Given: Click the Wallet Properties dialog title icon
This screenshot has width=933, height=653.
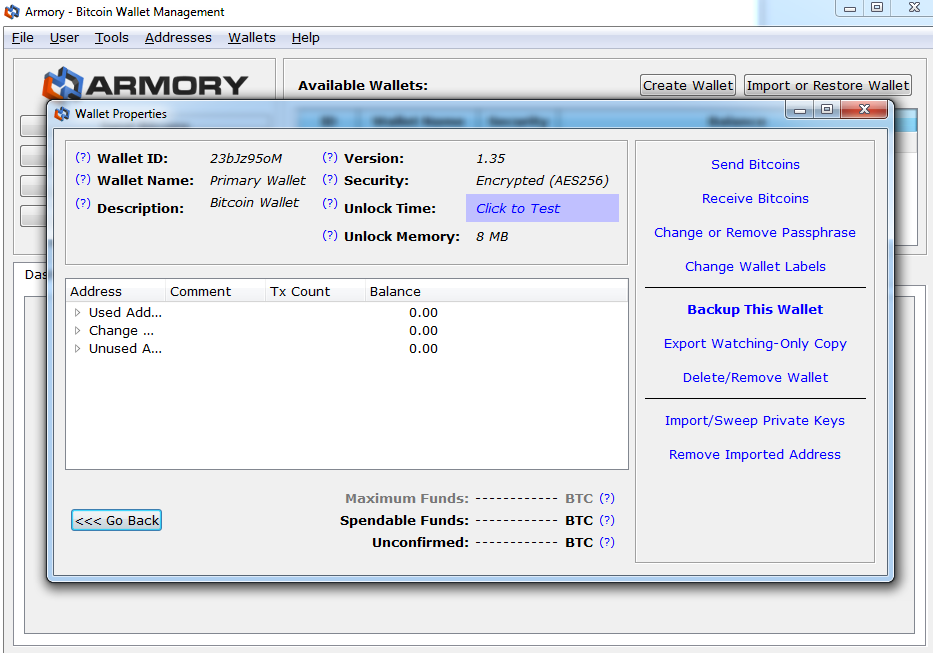Looking at the screenshot, I should (62, 114).
